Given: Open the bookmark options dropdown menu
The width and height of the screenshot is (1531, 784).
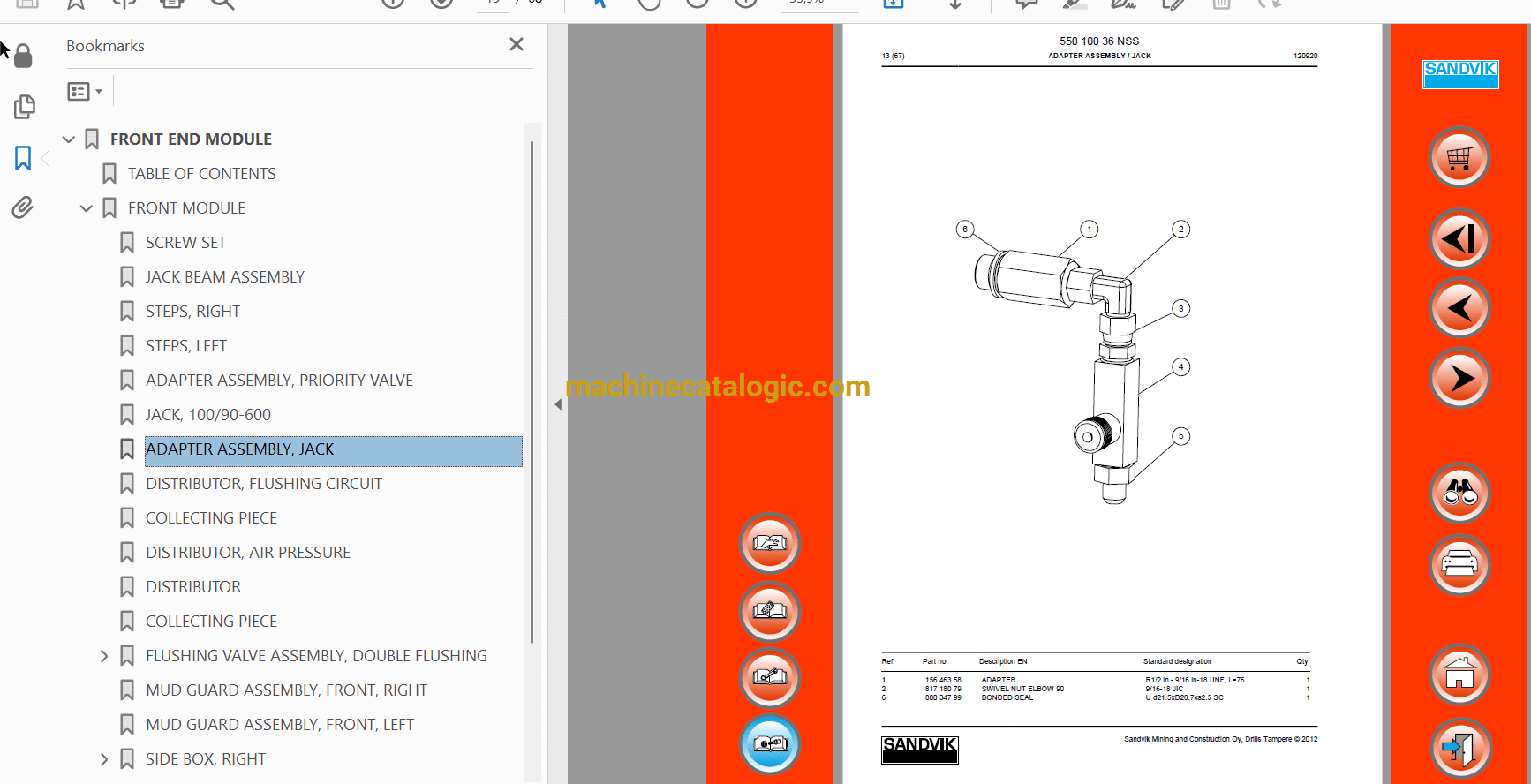Looking at the screenshot, I should pos(85,91).
